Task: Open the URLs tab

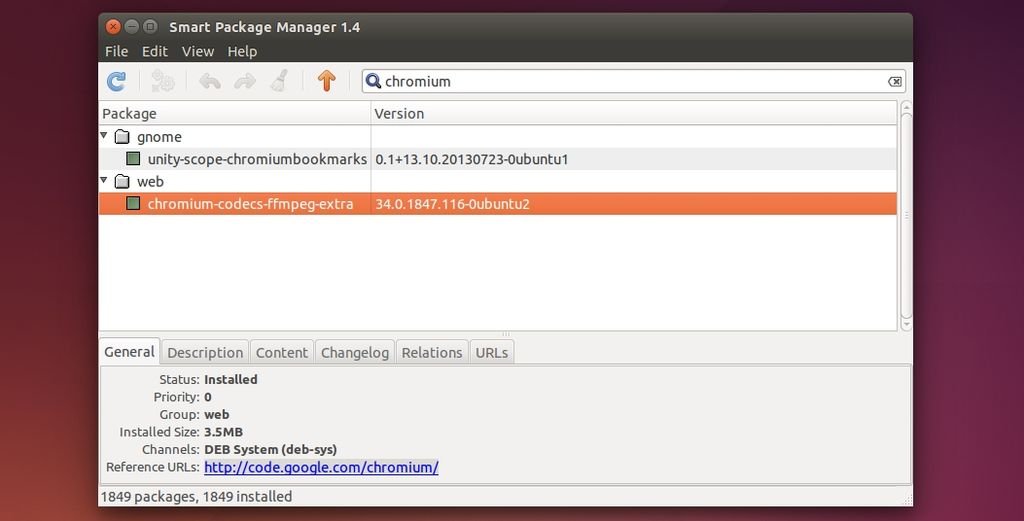Action: pos(492,353)
